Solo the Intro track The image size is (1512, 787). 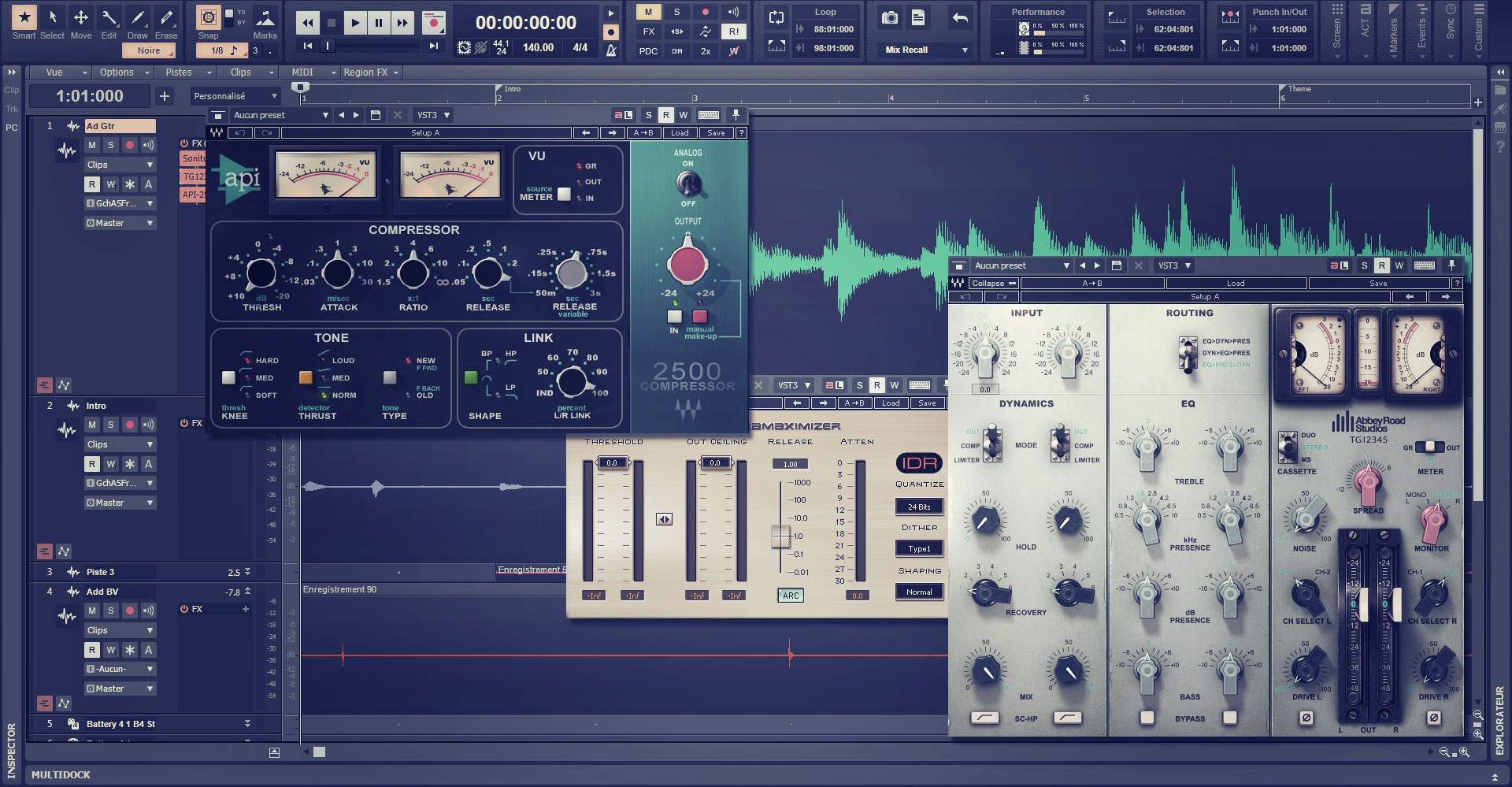[x=110, y=425]
